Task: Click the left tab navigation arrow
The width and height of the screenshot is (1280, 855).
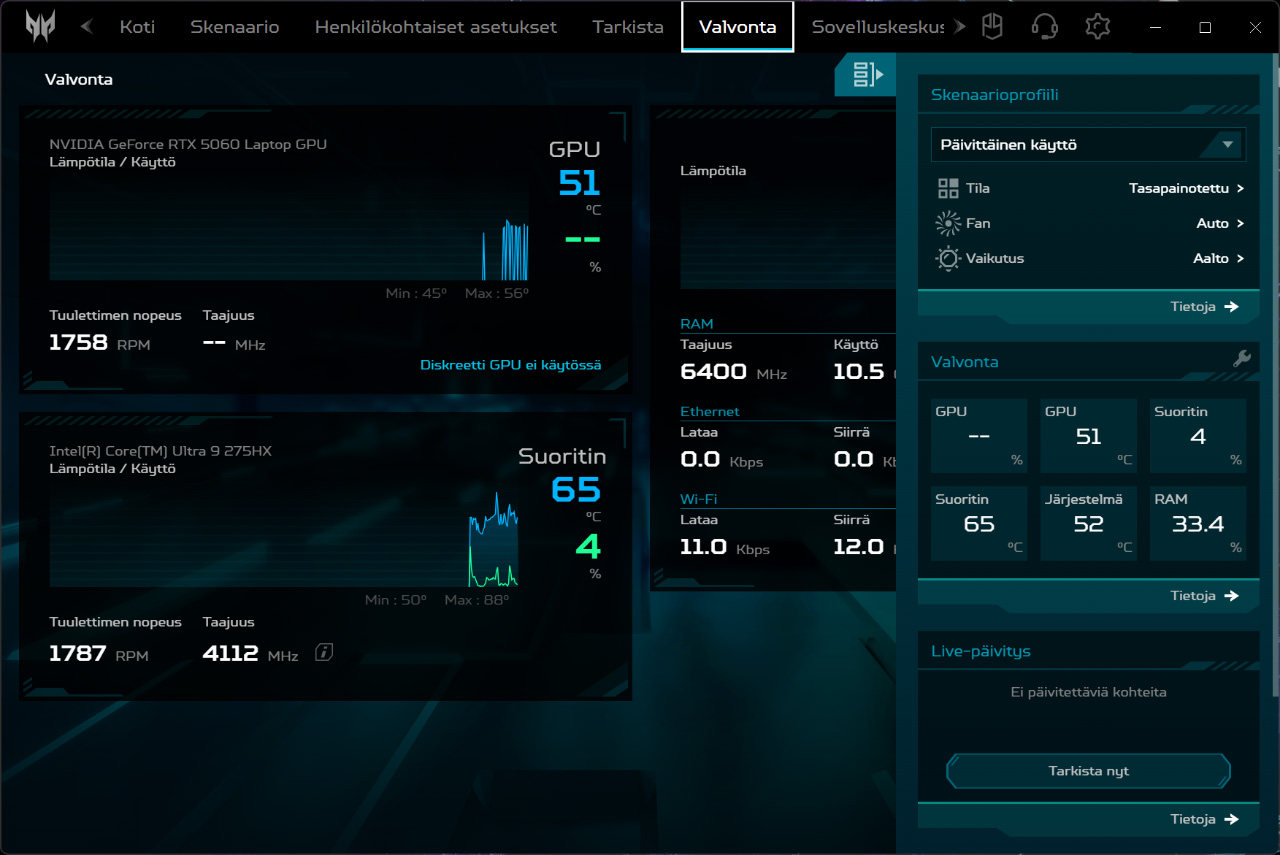Action: click(x=87, y=27)
